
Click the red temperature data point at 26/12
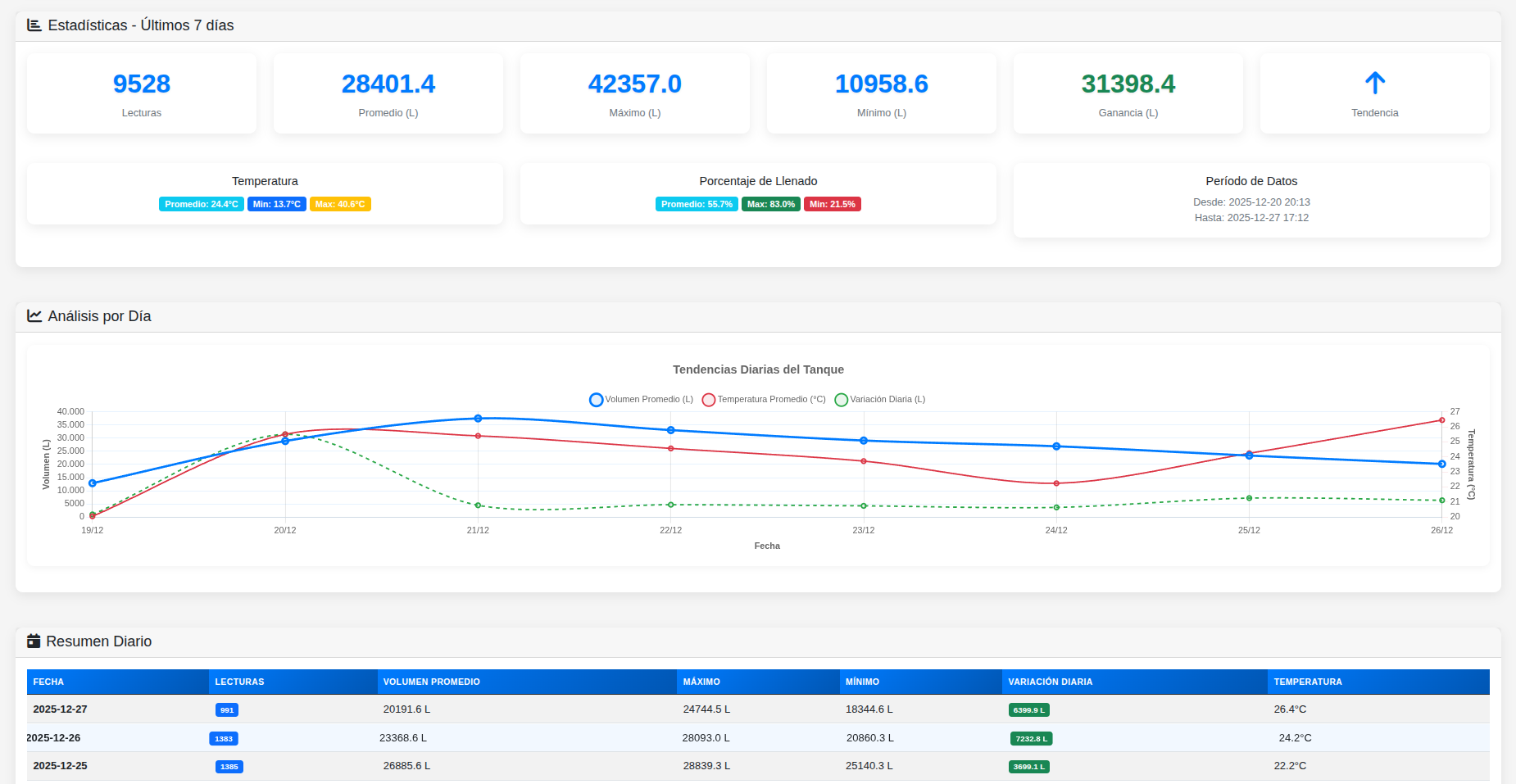(1441, 420)
